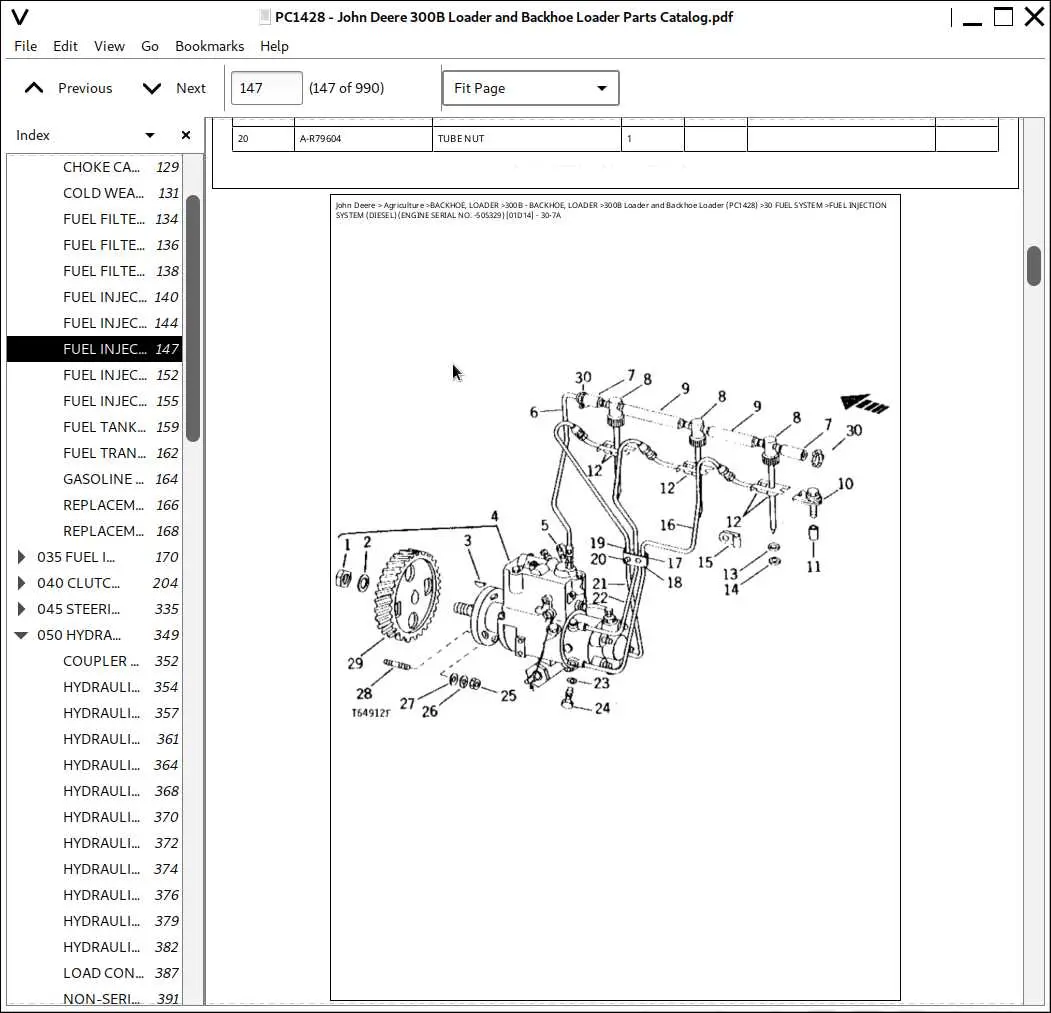The width and height of the screenshot is (1051, 1013).
Task: Open the Index sidebar selector dropdown
Action: pyautogui.click(x=150, y=135)
